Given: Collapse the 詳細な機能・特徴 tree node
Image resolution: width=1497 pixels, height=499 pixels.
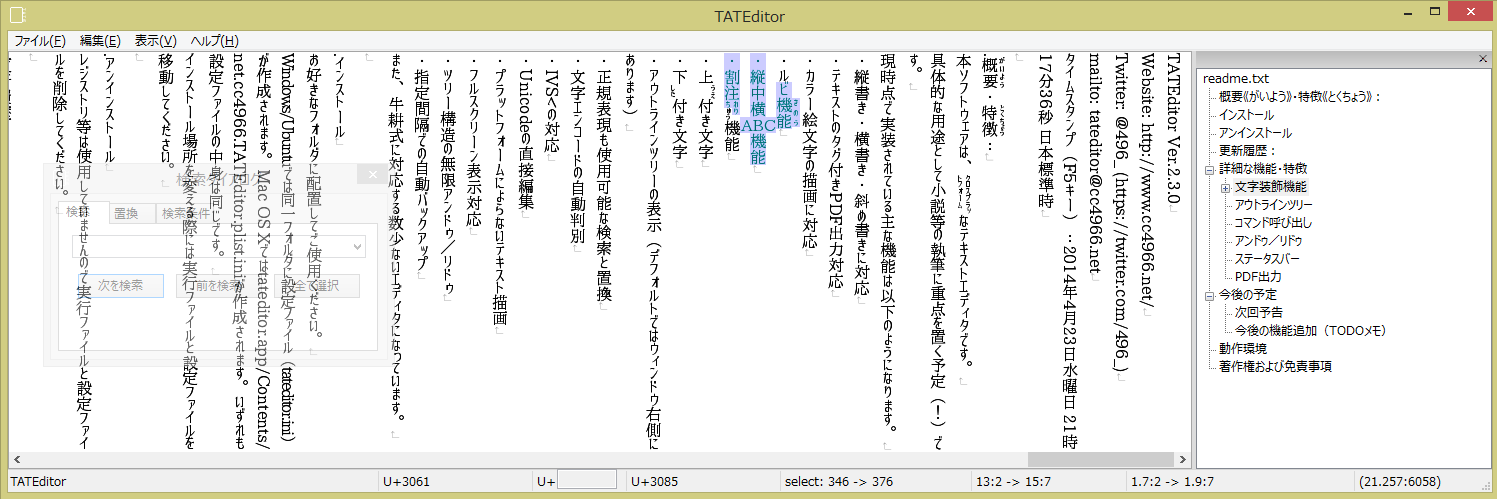Looking at the screenshot, I should click(1209, 169).
